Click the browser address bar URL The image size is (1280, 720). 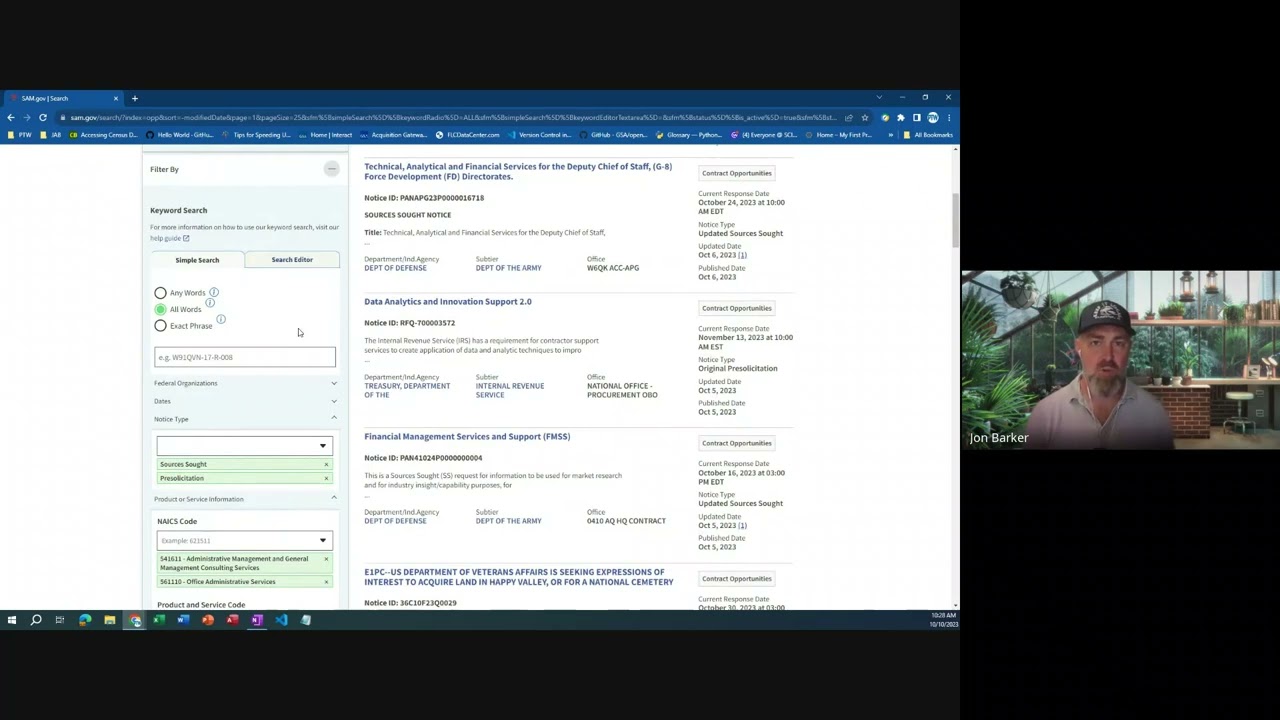[x=453, y=117]
